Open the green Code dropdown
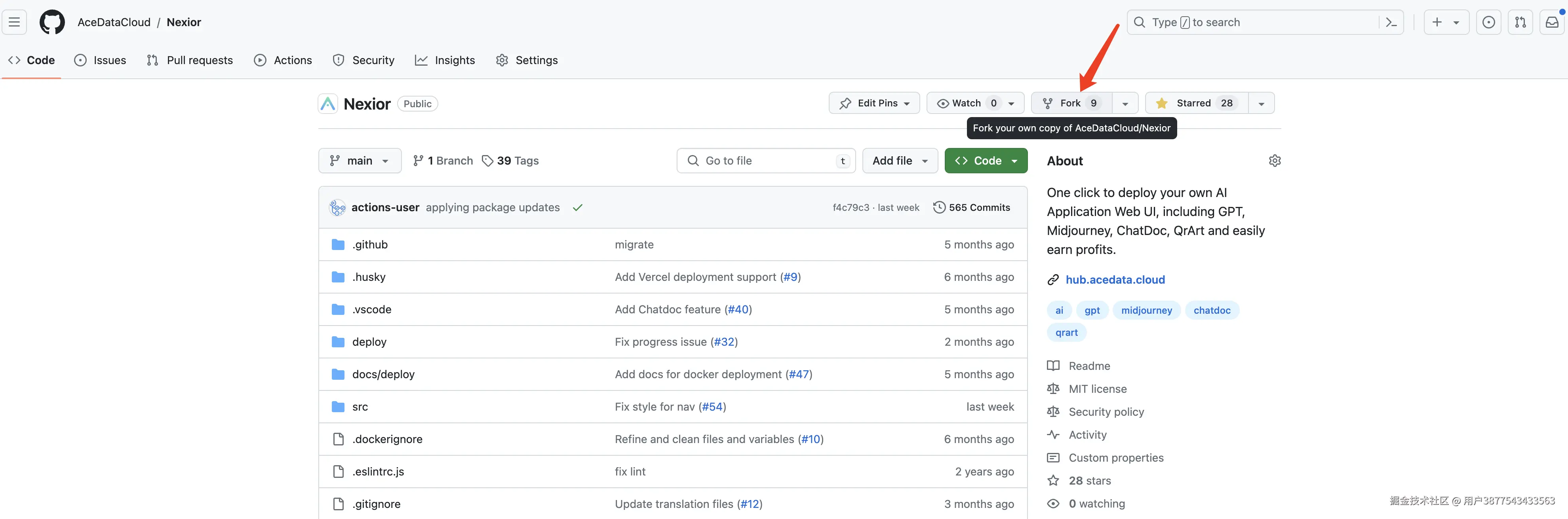This screenshot has width=1568, height=519. coord(986,161)
